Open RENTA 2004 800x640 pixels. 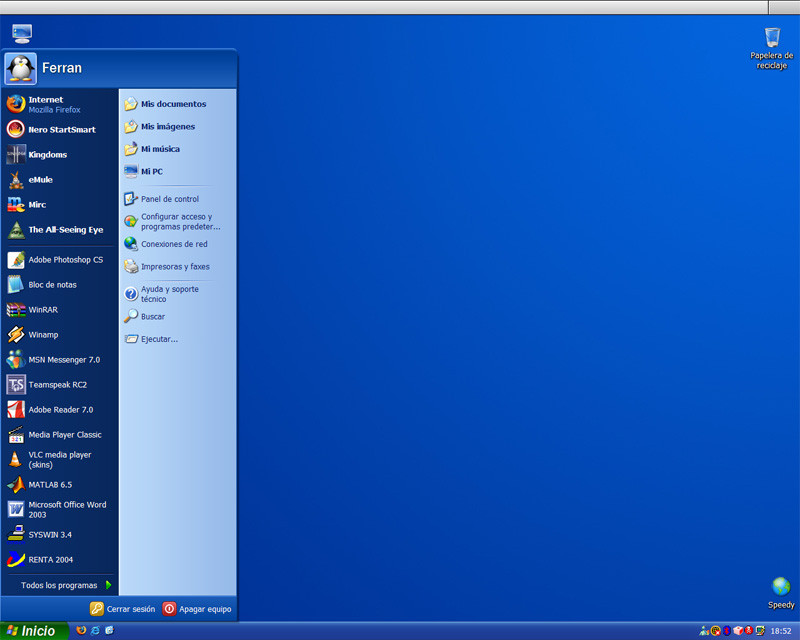click(x=59, y=559)
